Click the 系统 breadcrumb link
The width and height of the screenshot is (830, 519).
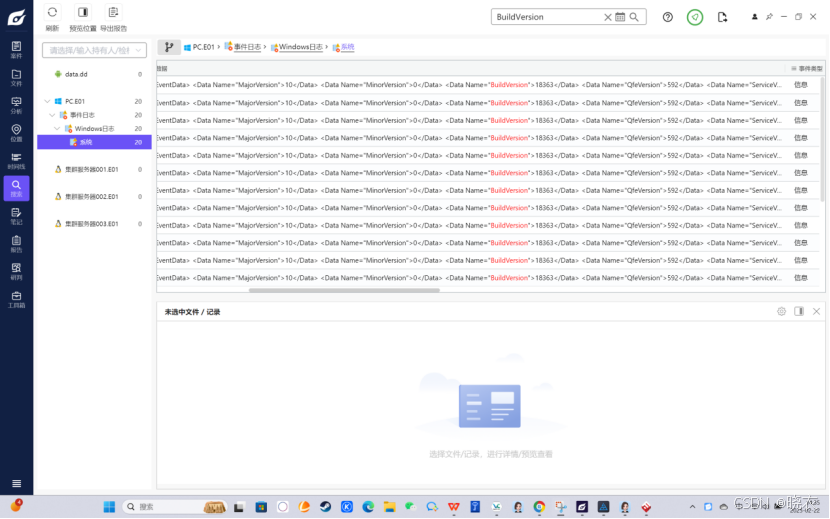(347, 47)
